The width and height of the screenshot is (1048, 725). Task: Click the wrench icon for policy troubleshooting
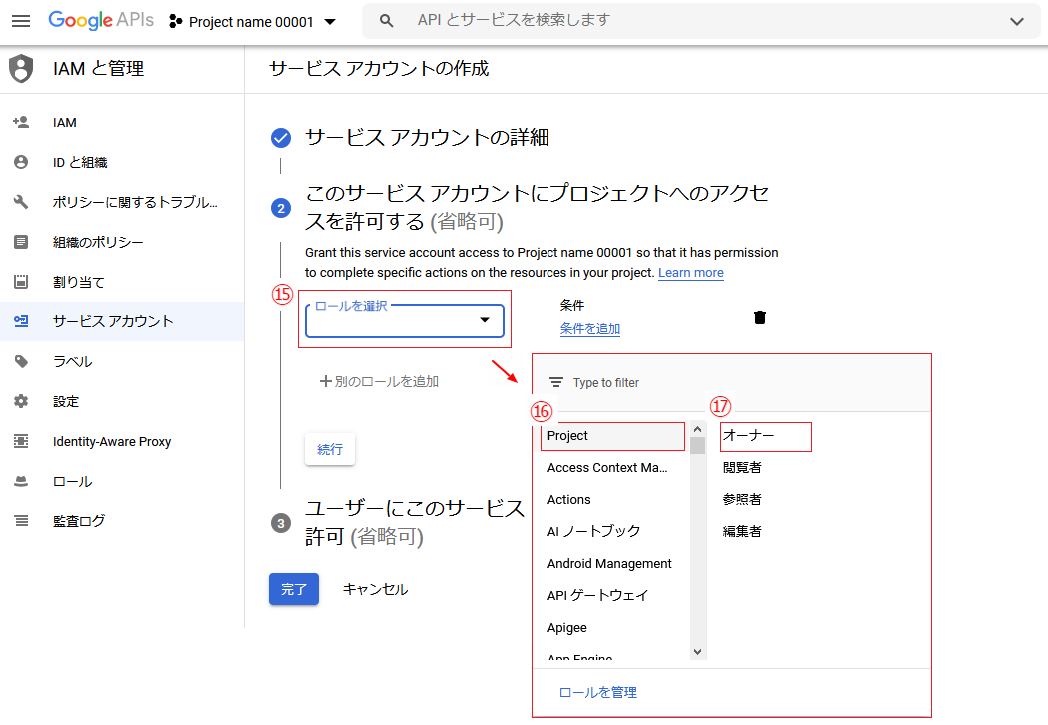(x=21, y=202)
